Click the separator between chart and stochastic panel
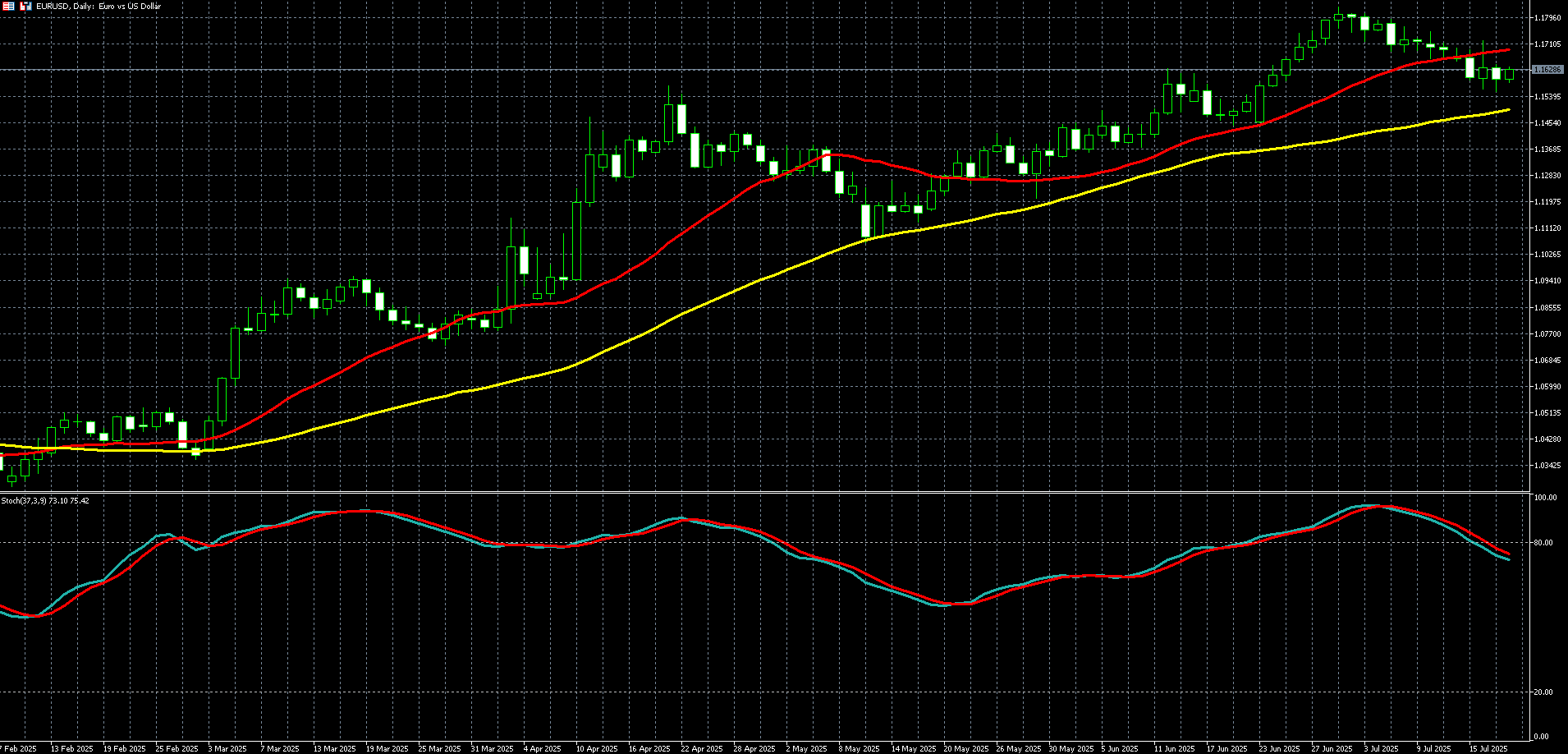 pos(763,493)
